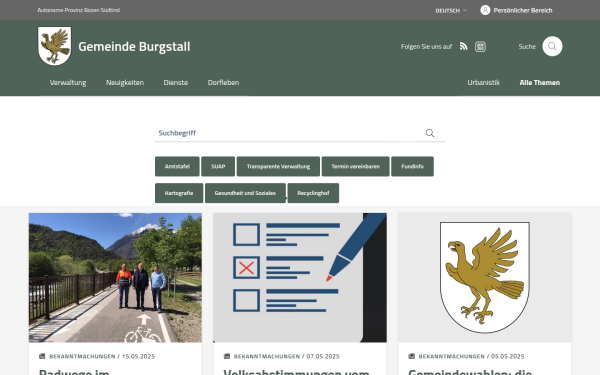Click BEKANNTMACHUNGEN label dated 07.05.2025
This screenshot has height=375, width=600.
tap(267, 356)
